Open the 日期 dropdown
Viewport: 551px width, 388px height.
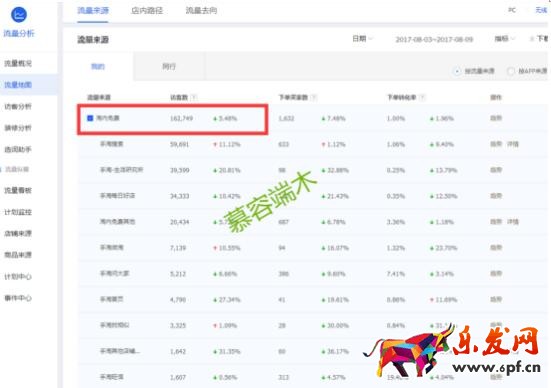click(x=362, y=39)
